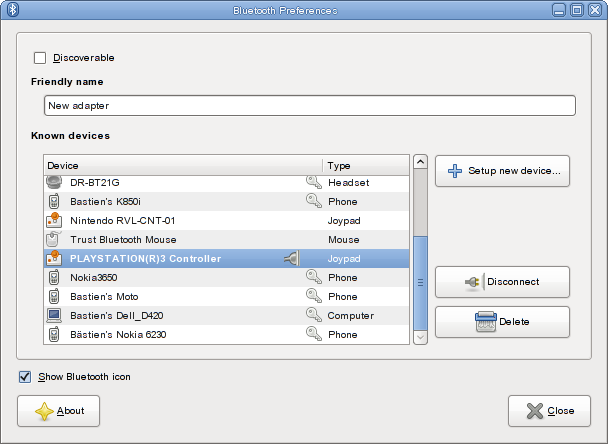This screenshot has width=608, height=444.
Task: Close the Bluetooth Preferences dialog
Action: [x=549, y=411]
